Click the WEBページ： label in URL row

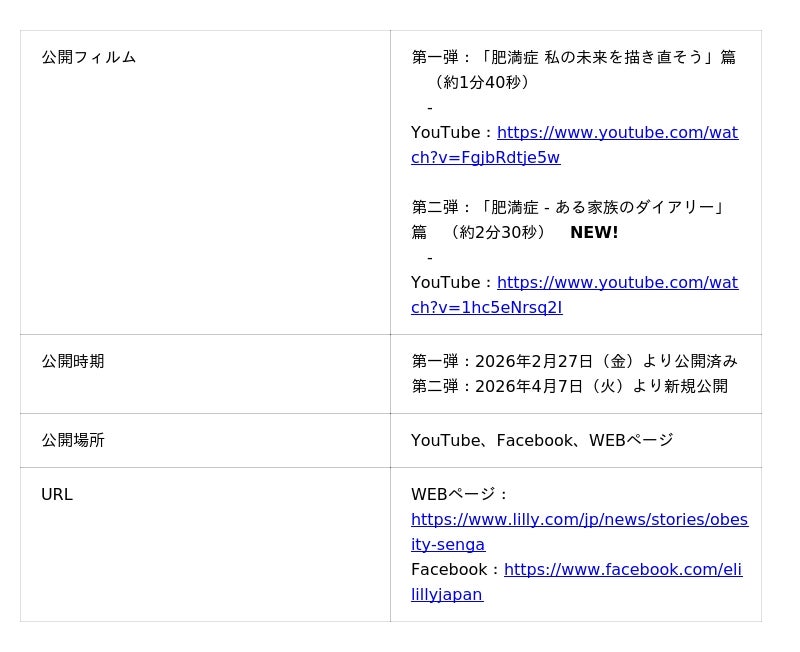pyautogui.click(x=460, y=495)
